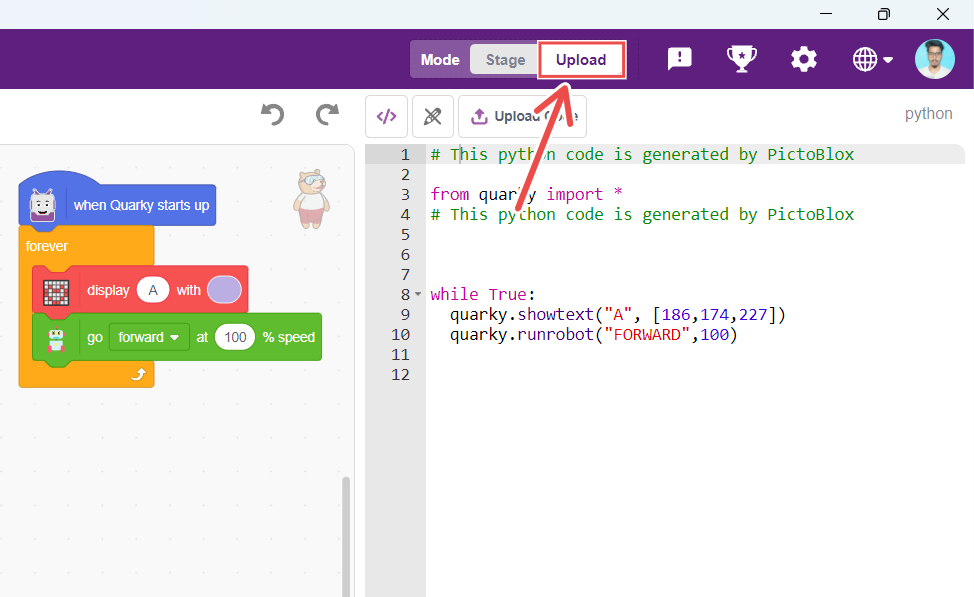The width and height of the screenshot is (974, 597).
Task: Click the undo arrow icon
Action: click(272, 115)
